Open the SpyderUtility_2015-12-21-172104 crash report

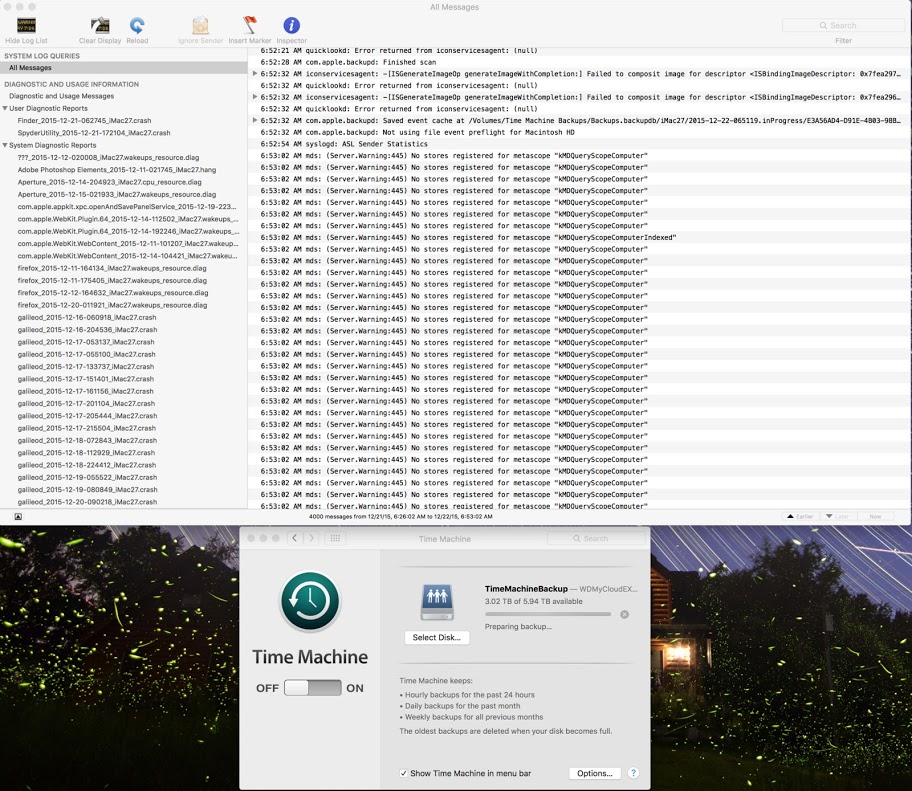(94, 133)
